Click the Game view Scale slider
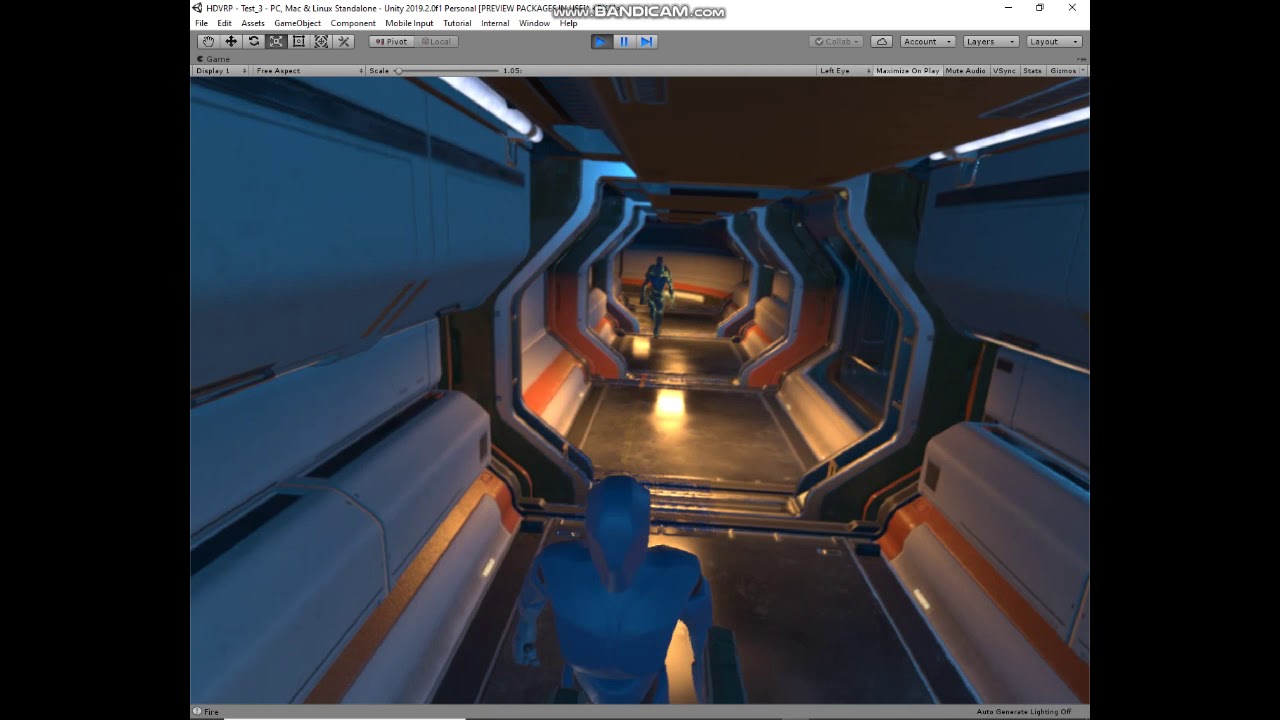Image resolution: width=1280 pixels, height=720 pixels. point(448,71)
